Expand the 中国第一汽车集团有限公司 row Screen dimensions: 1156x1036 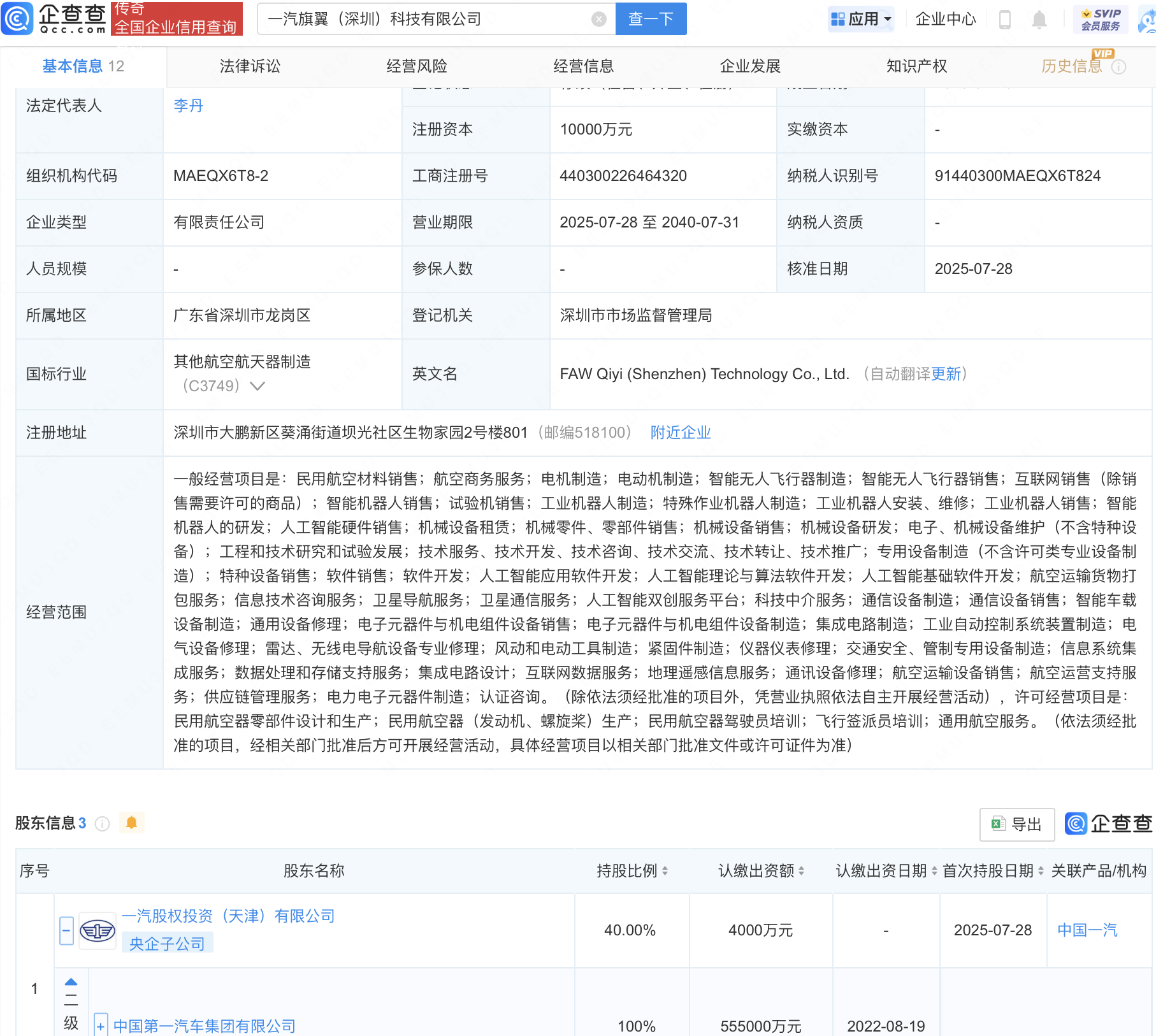coord(100,1026)
